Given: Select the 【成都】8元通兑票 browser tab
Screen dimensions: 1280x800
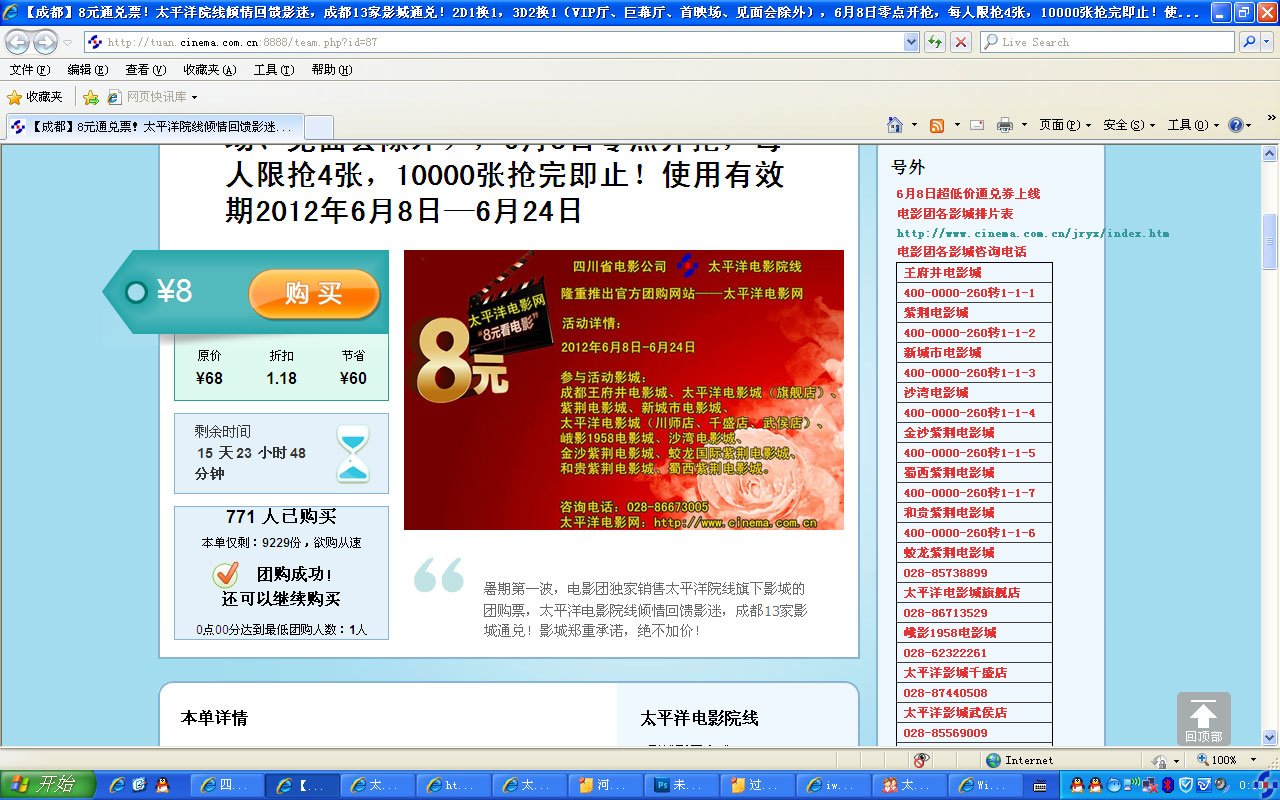Looking at the screenshot, I should [154, 127].
